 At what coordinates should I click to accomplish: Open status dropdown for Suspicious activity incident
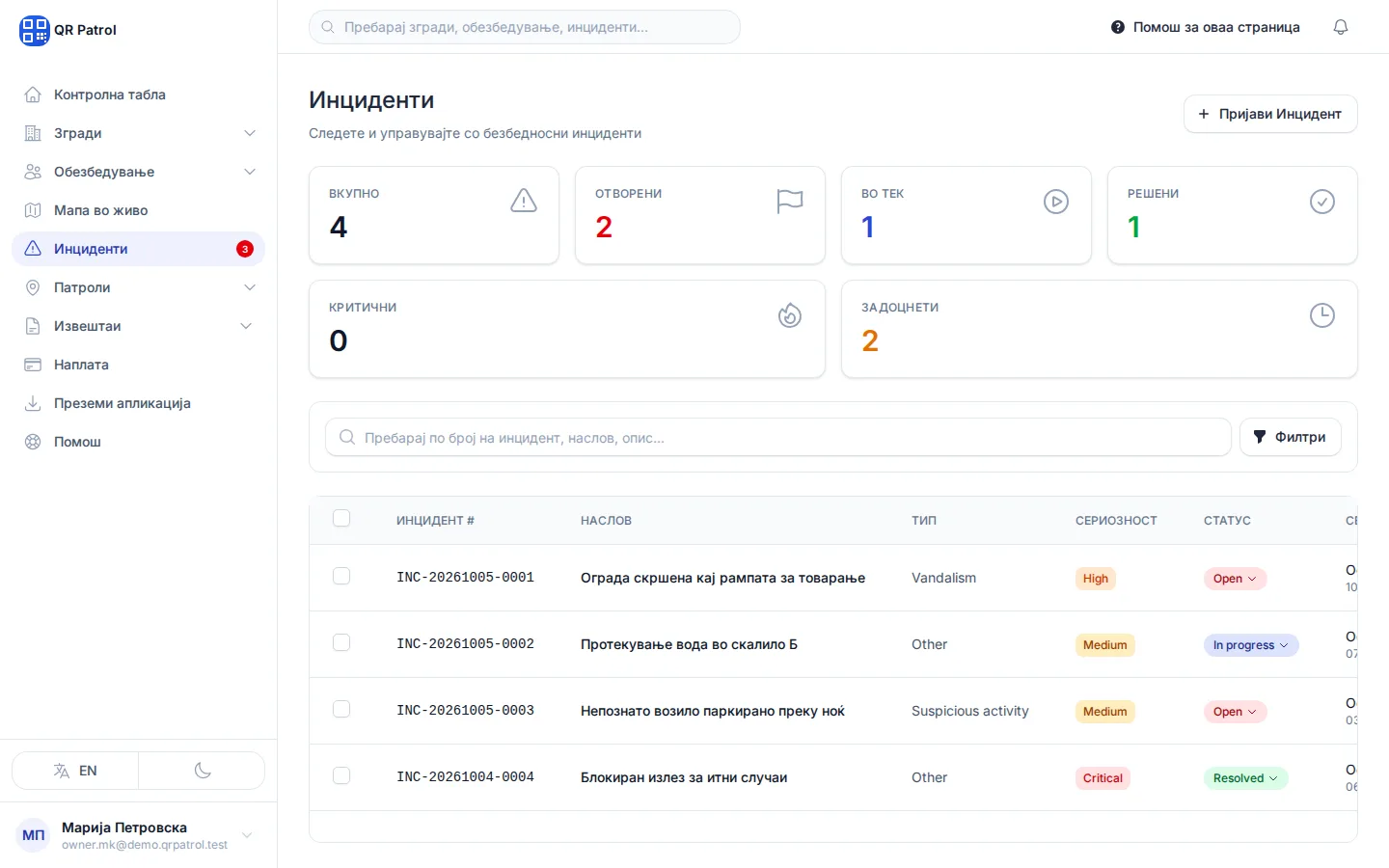[1235, 712]
